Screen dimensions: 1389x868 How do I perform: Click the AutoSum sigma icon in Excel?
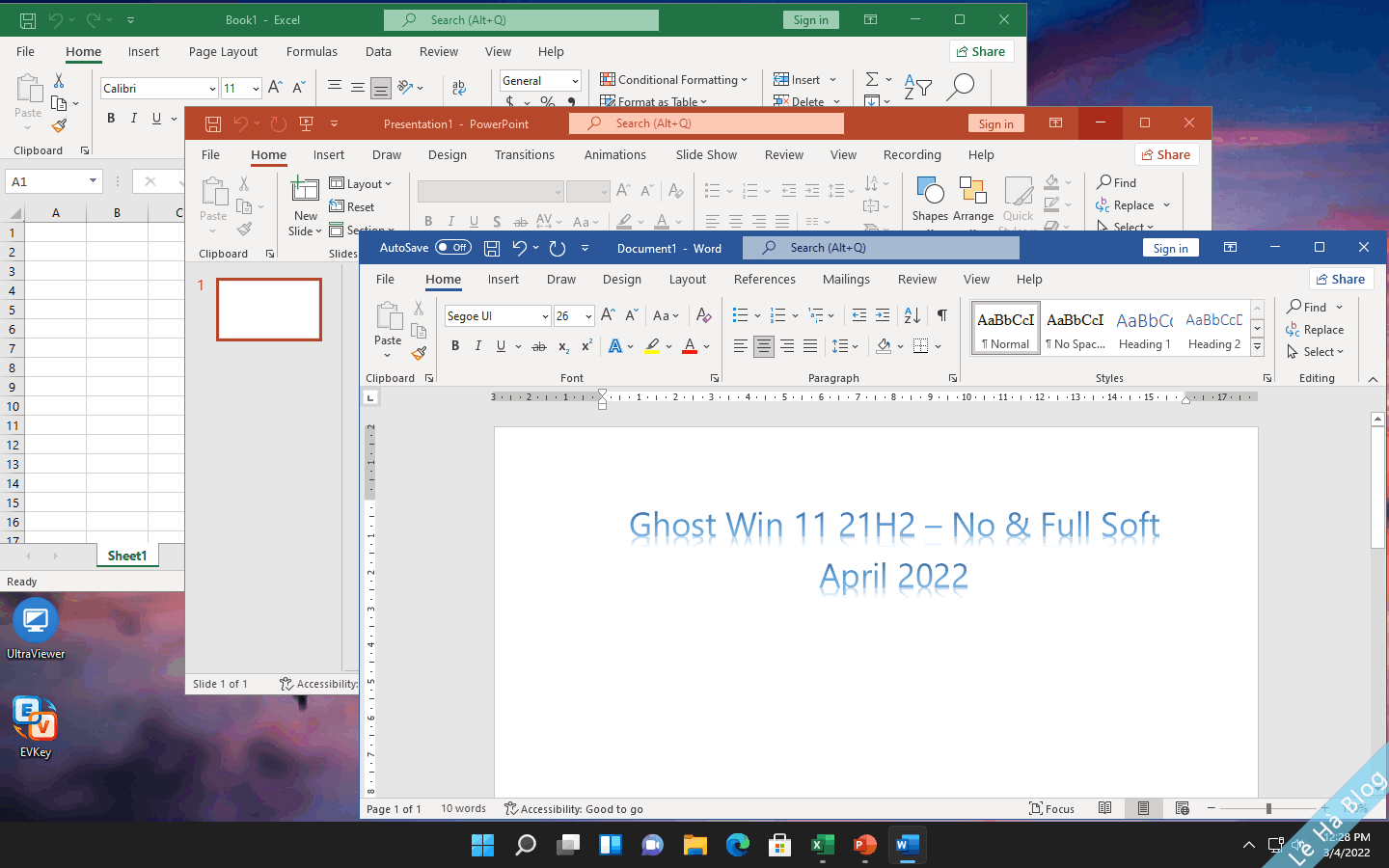pos(872,80)
